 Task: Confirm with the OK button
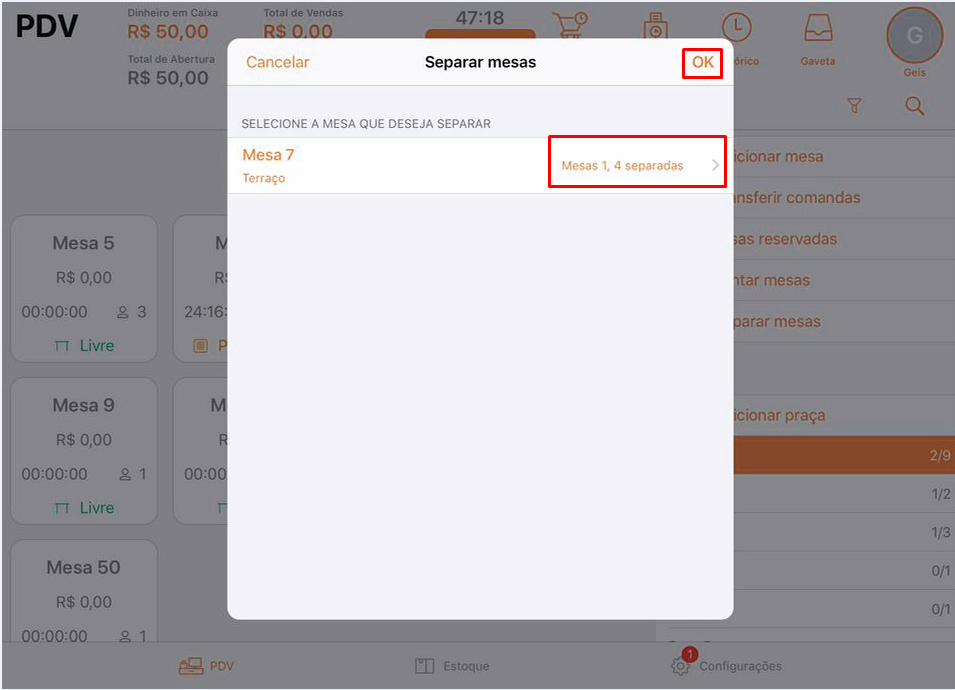(702, 62)
